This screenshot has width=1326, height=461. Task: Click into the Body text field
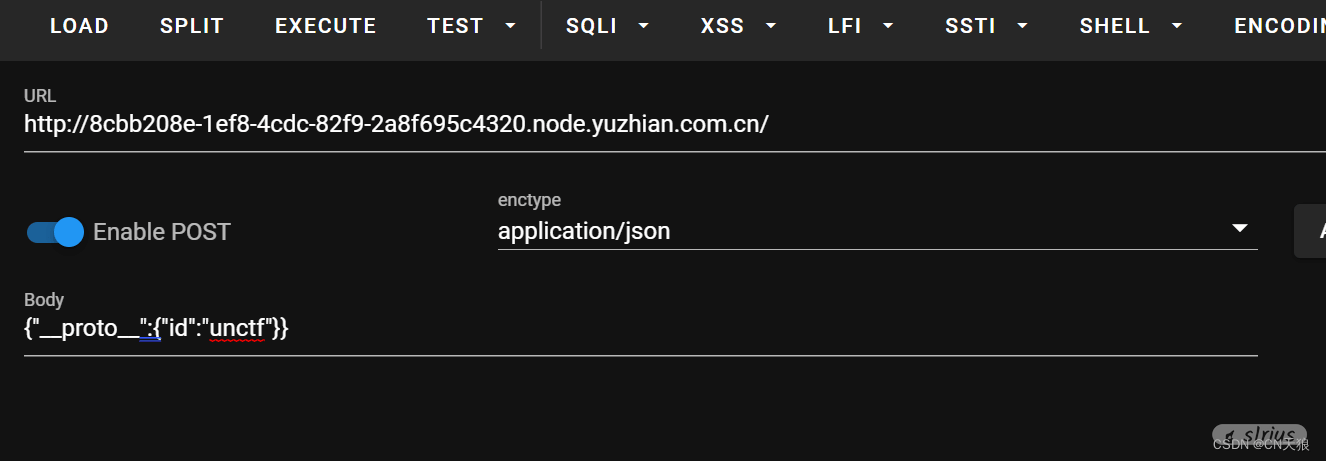pyautogui.click(x=640, y=328)
